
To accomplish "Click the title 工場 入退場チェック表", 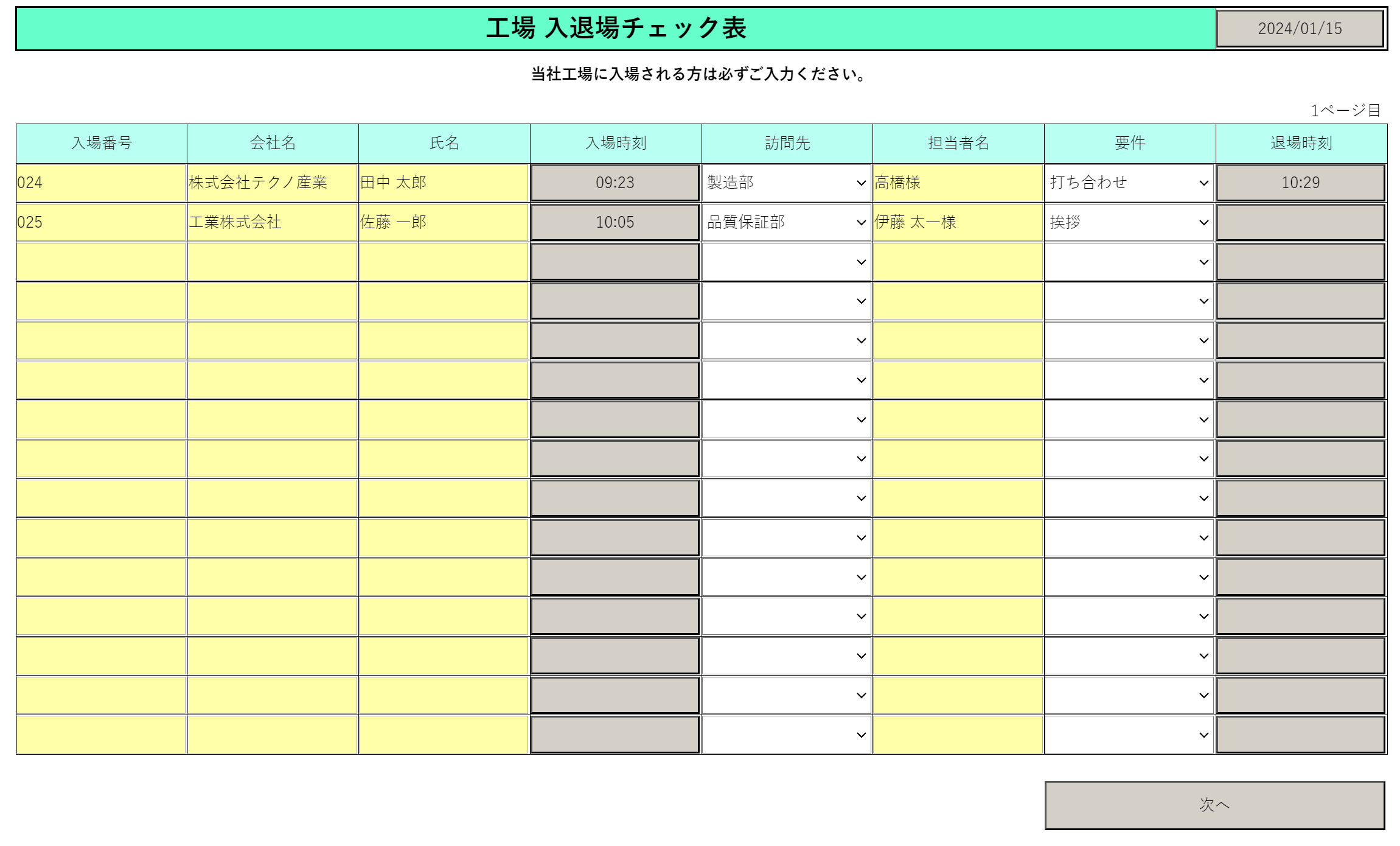I will [616, 28].
